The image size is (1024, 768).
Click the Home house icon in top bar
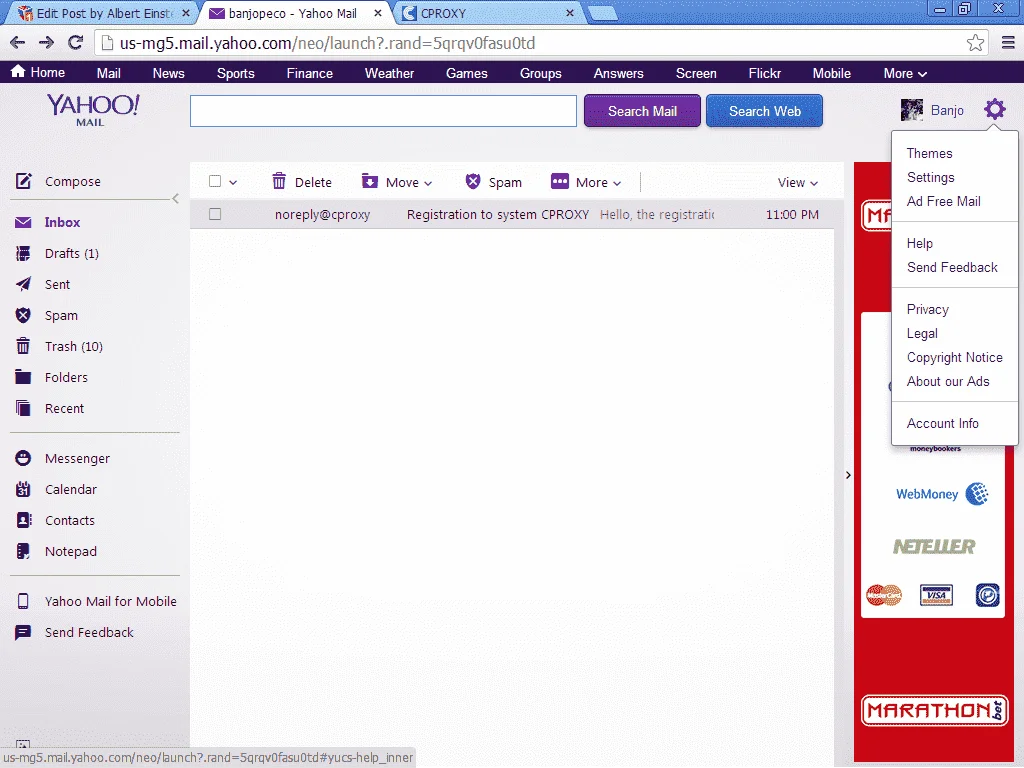pyautogui.click(x=18, y=71)
